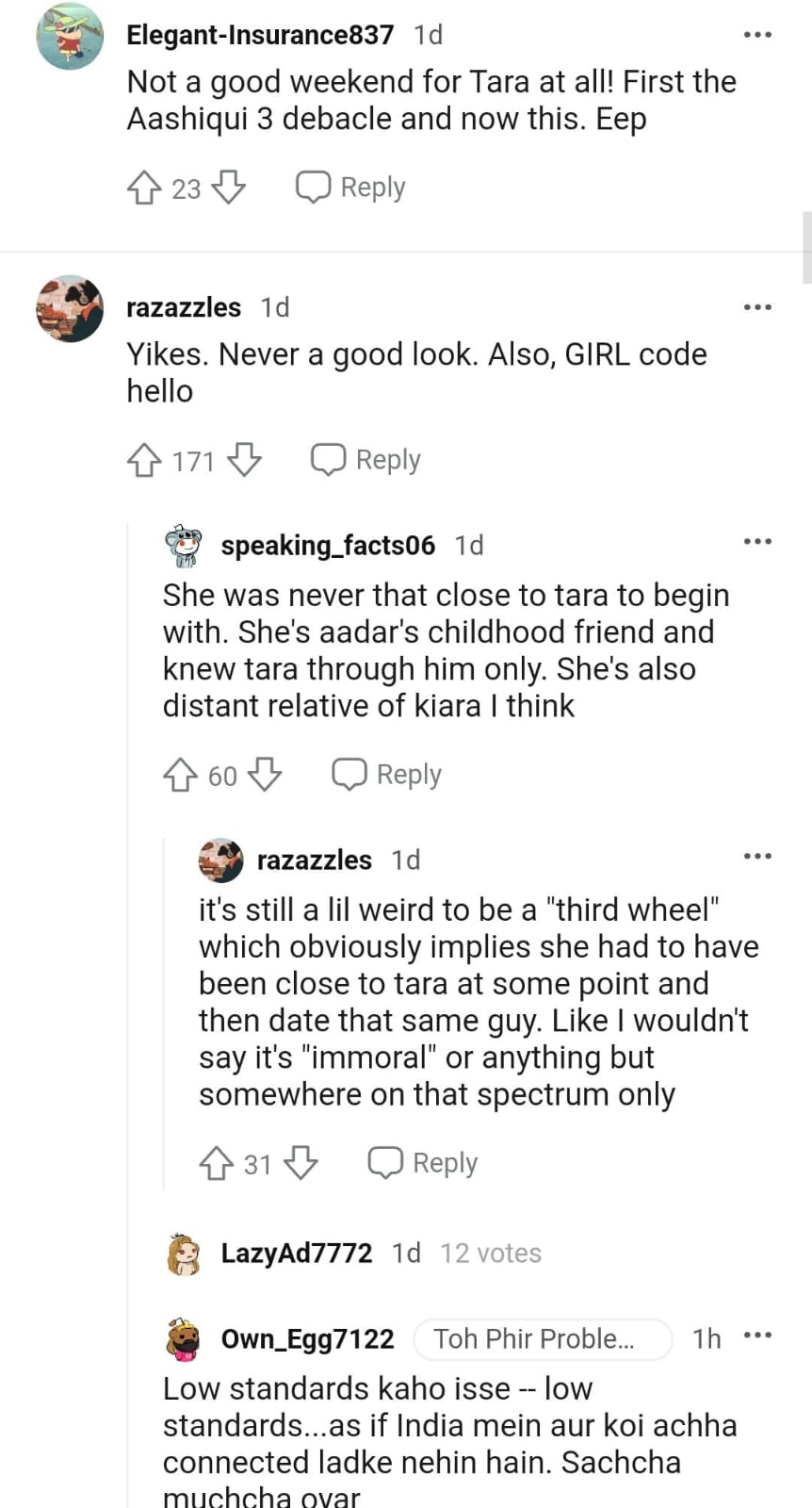The height and width of the screenshot is (1508, 812).
Task: Reply to razazzles' comment with 171 votes
Action: [366, 460]
